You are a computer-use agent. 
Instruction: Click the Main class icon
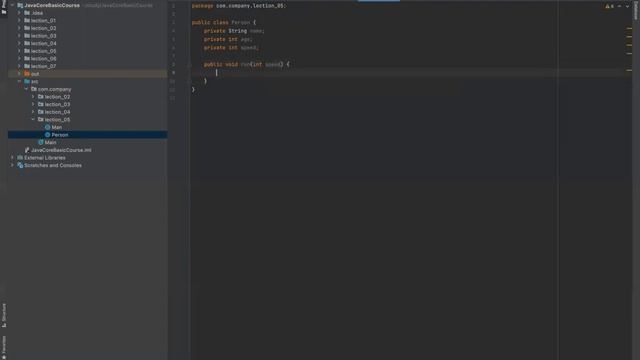pos(41,142)
